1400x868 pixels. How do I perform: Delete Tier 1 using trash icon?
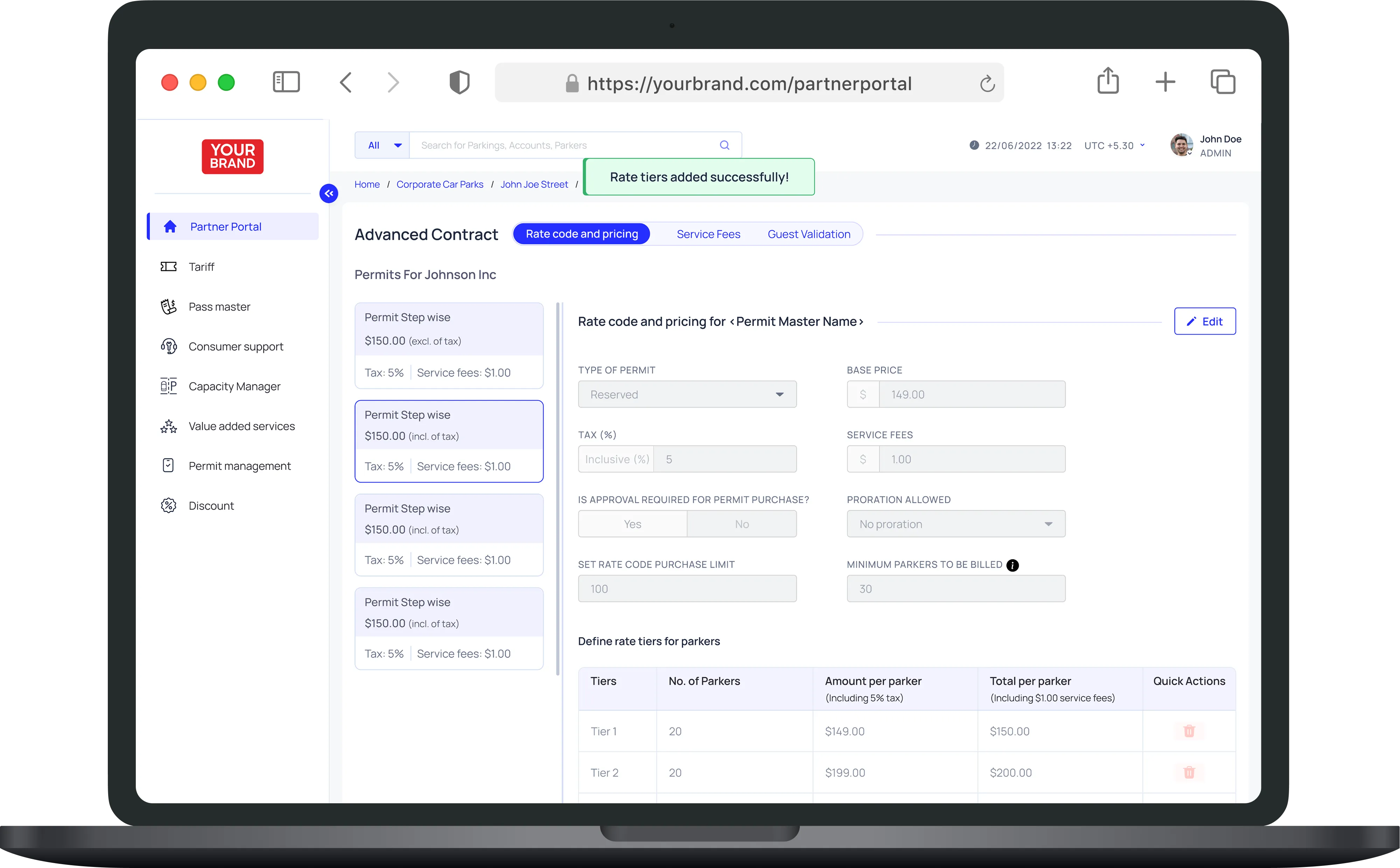(x=1189, y=731)
